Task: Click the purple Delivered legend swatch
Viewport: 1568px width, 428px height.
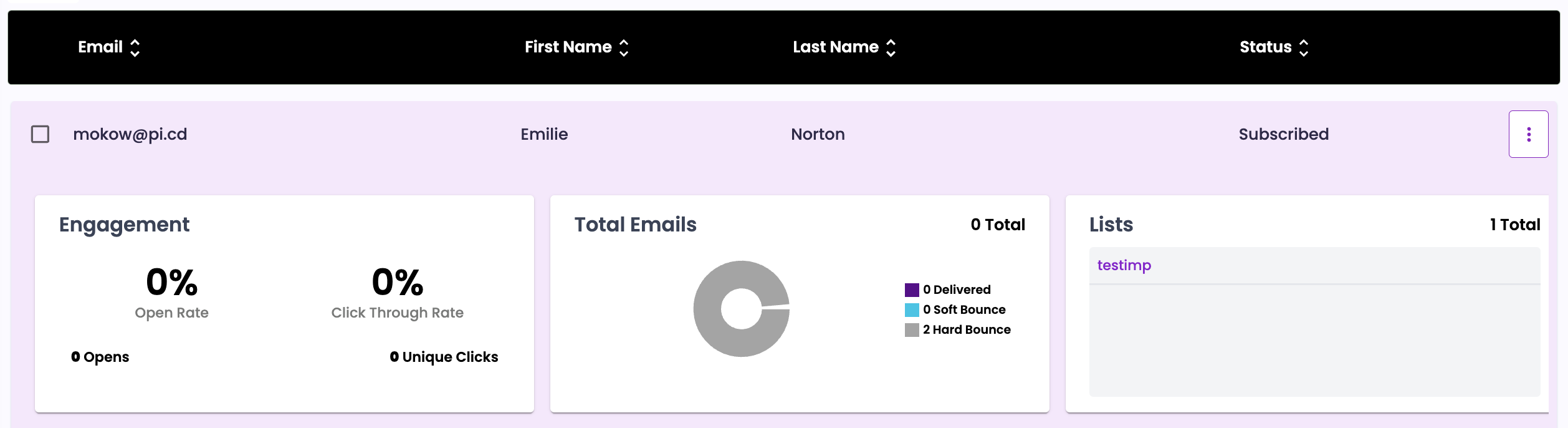Action: point(912,290)
